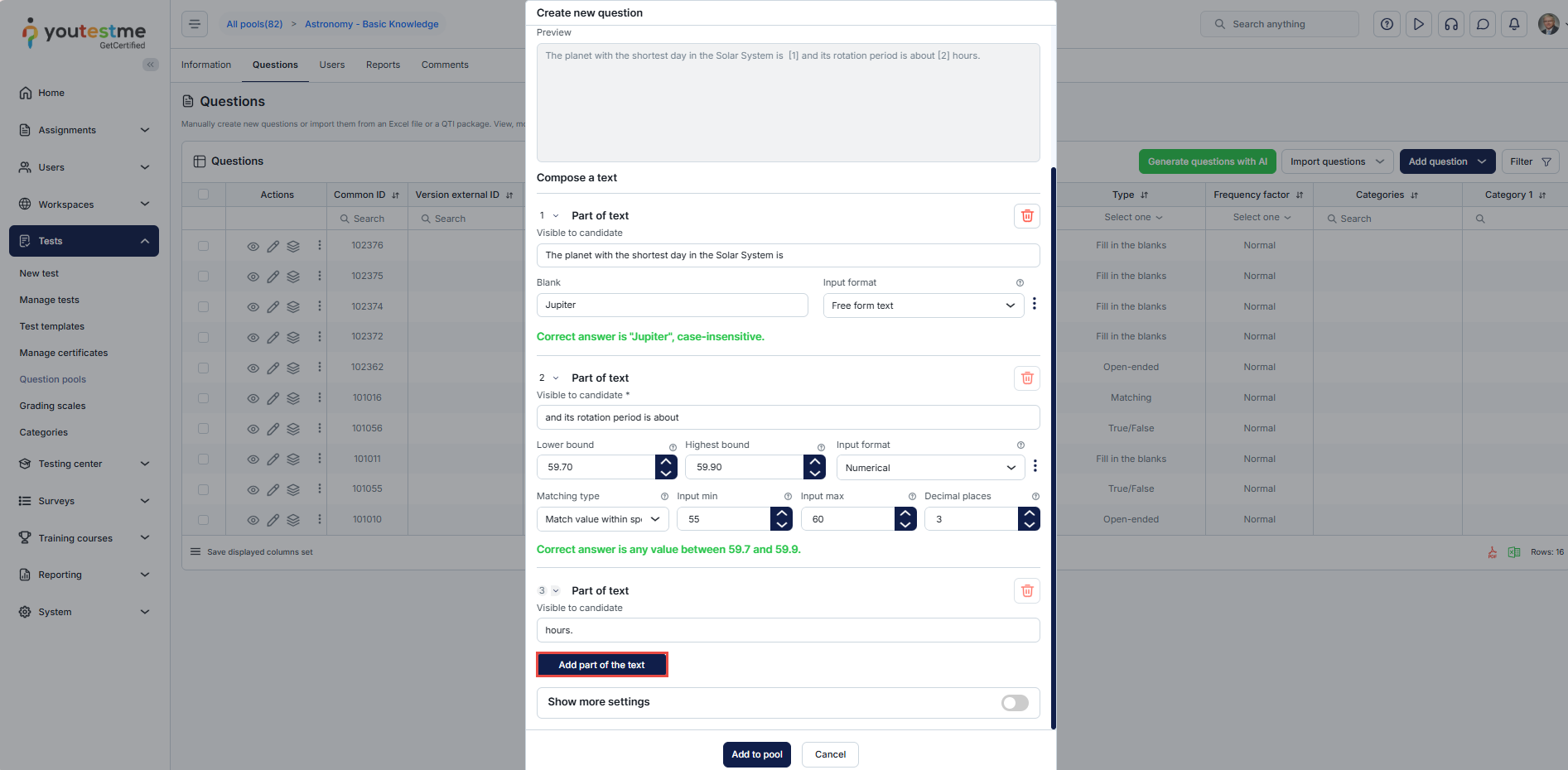Image resolution: width=1568 pixels, height=770 pixels.
Task: Click the info icon next to Highest bound
Action: click(x=821, y=447)
